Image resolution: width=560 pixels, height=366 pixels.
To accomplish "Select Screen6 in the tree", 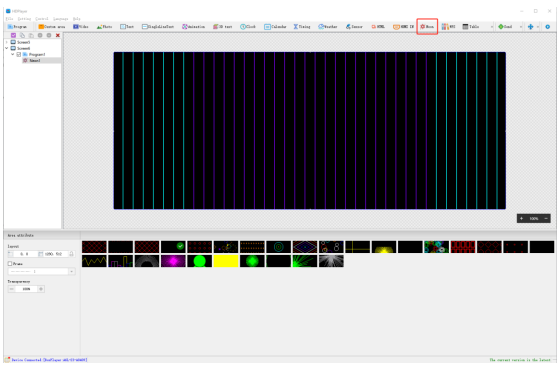I will pyautogui.click(x=24, y=48).
